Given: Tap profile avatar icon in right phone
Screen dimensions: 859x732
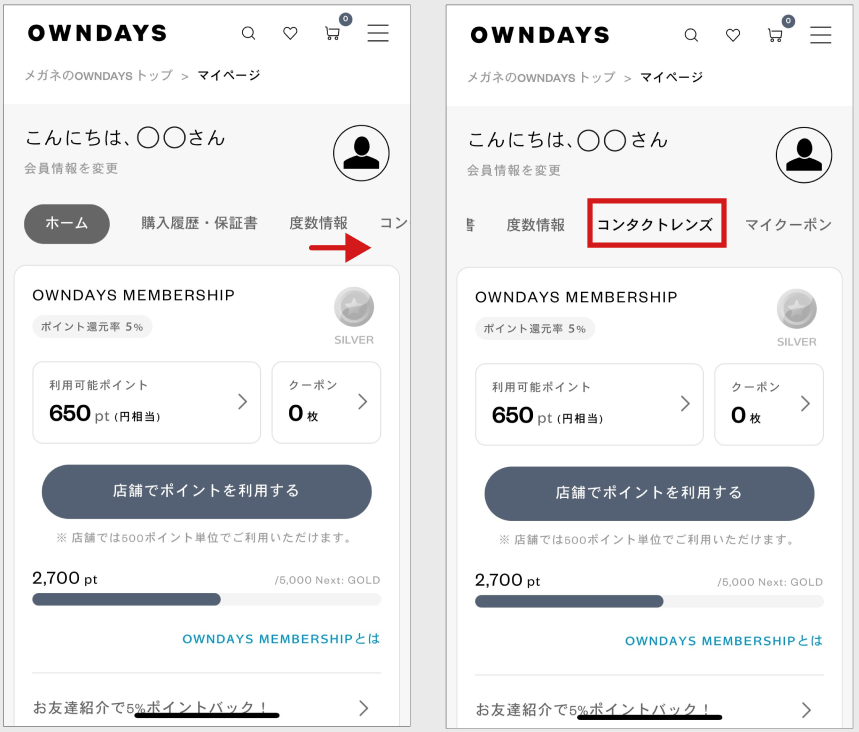Looking at the screenshot, I should [x=804, y=155].
